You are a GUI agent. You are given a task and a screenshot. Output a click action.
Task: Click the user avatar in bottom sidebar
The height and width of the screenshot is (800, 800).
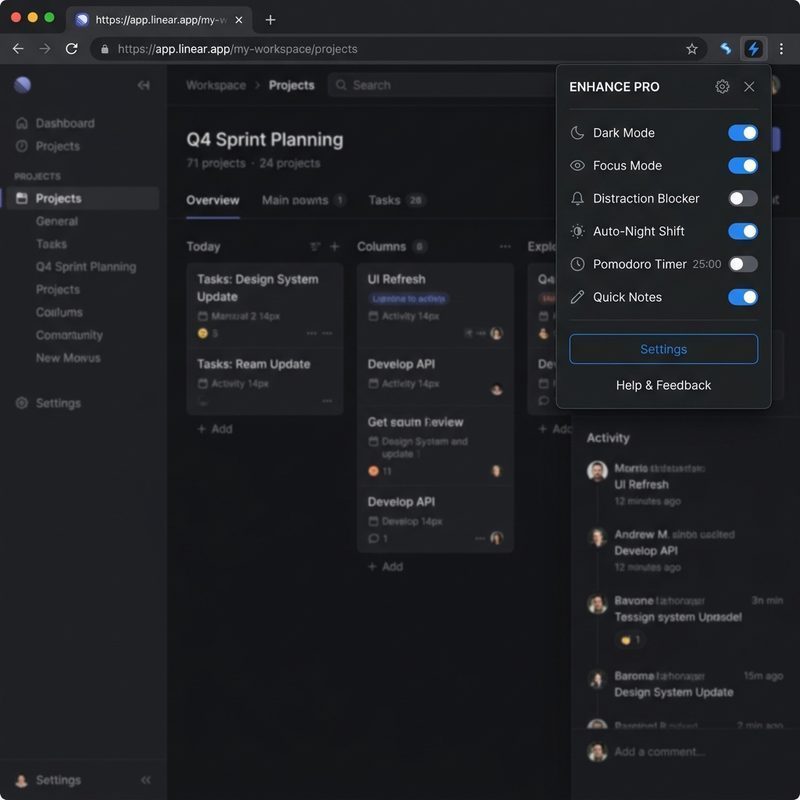click(x=21, y=780)
